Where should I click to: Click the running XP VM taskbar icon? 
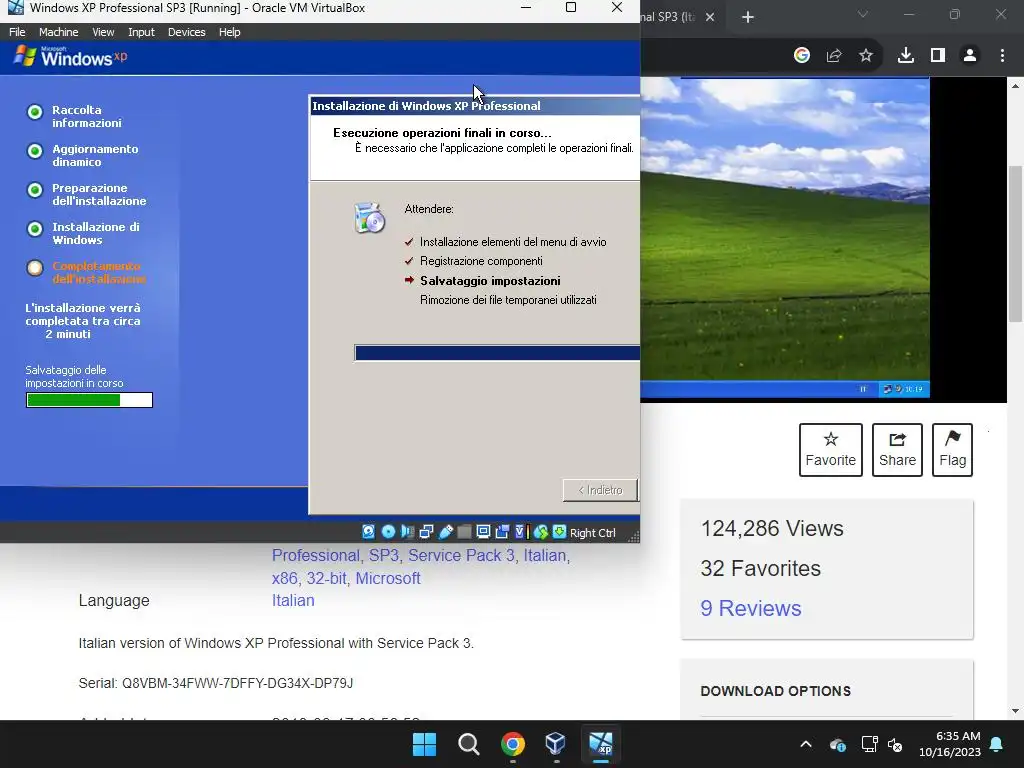[x=601, y=744]
